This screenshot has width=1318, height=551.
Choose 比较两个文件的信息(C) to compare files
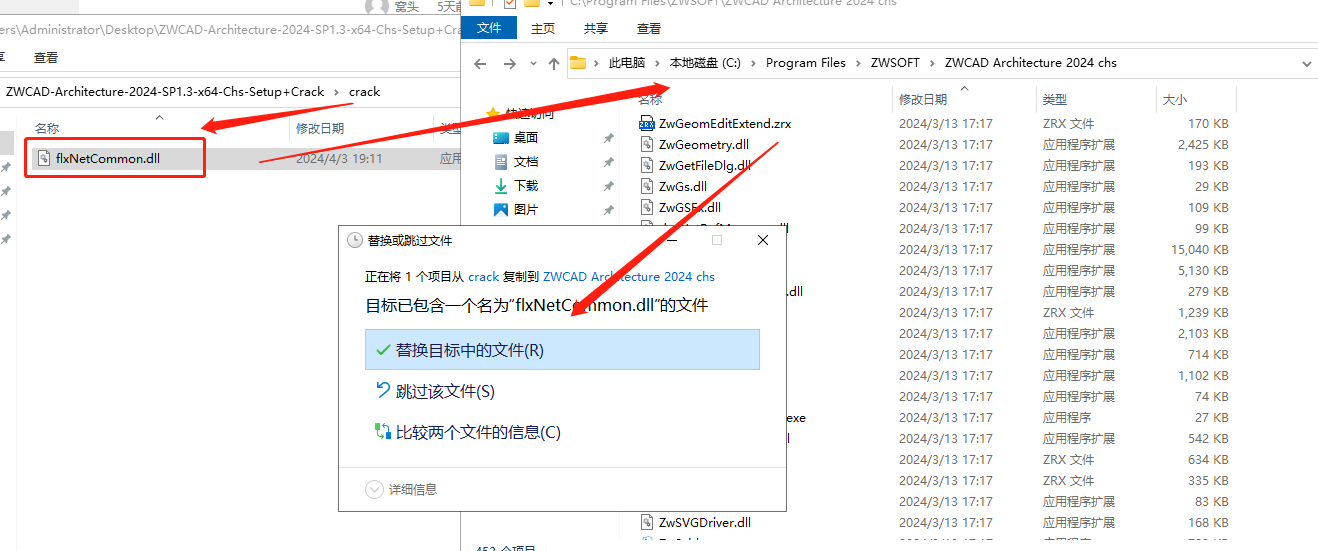(562, 432)
